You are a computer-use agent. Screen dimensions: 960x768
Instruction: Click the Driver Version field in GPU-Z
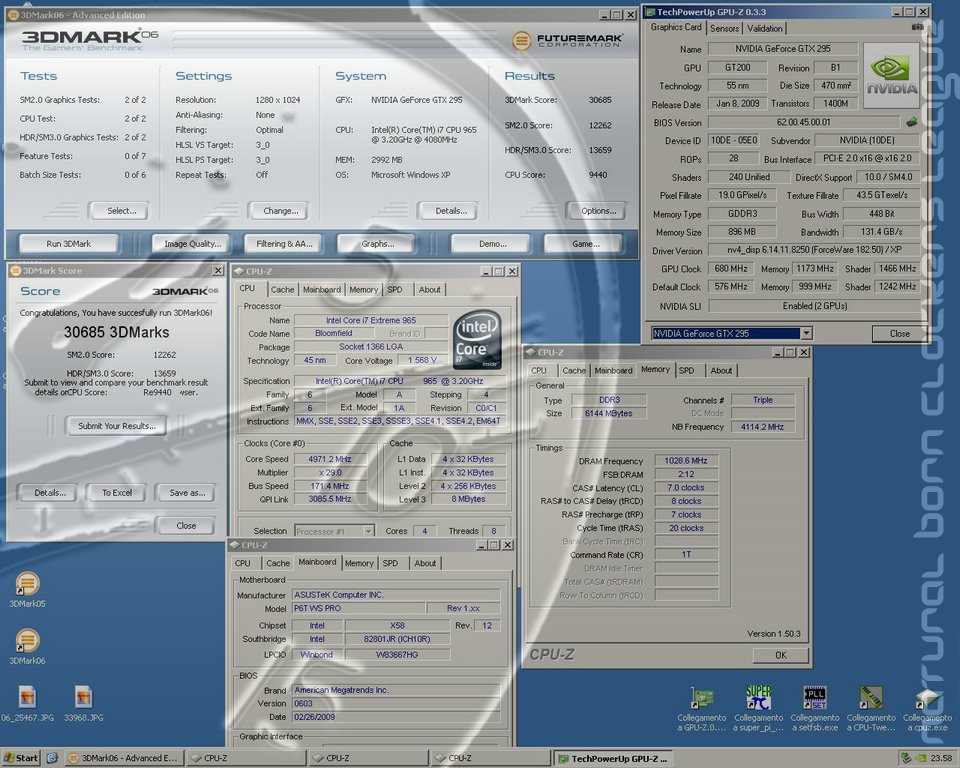pyautogui.click(x=814, y=250)
